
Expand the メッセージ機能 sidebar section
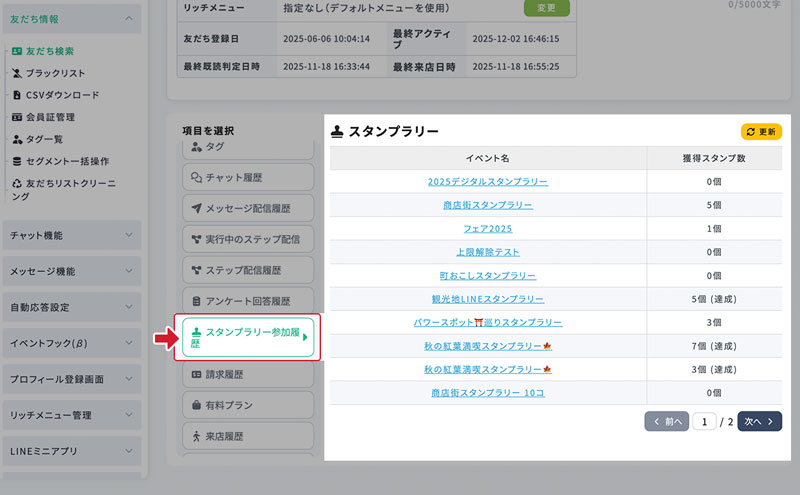(71, 271)
